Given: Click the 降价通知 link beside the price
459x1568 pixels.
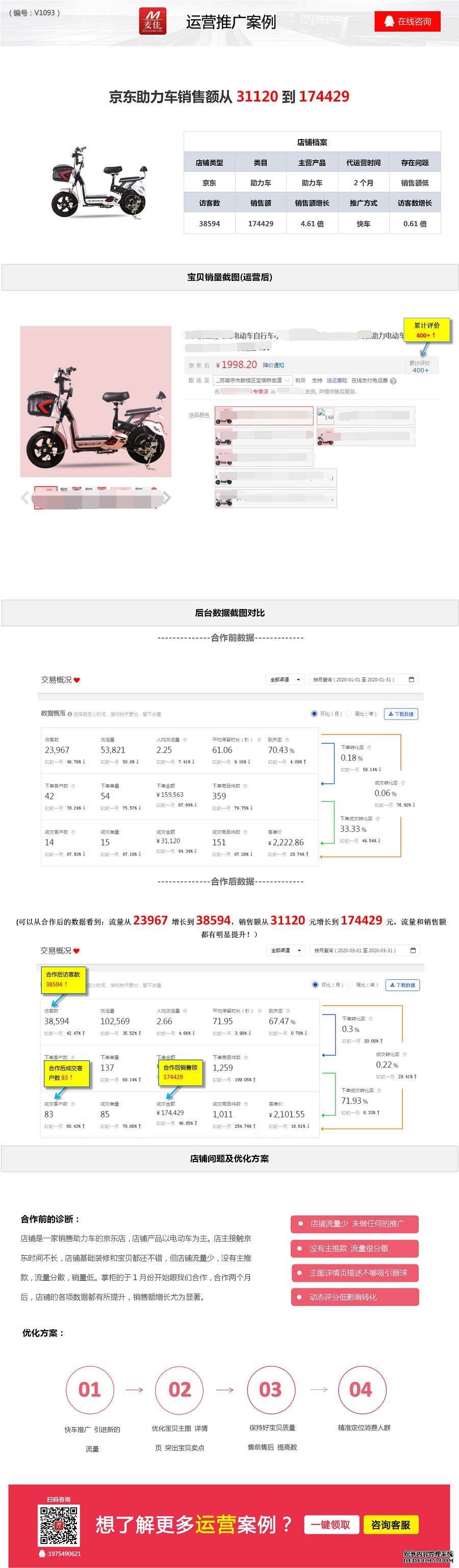Looking at the screenshot, I should tap(273, 365).
